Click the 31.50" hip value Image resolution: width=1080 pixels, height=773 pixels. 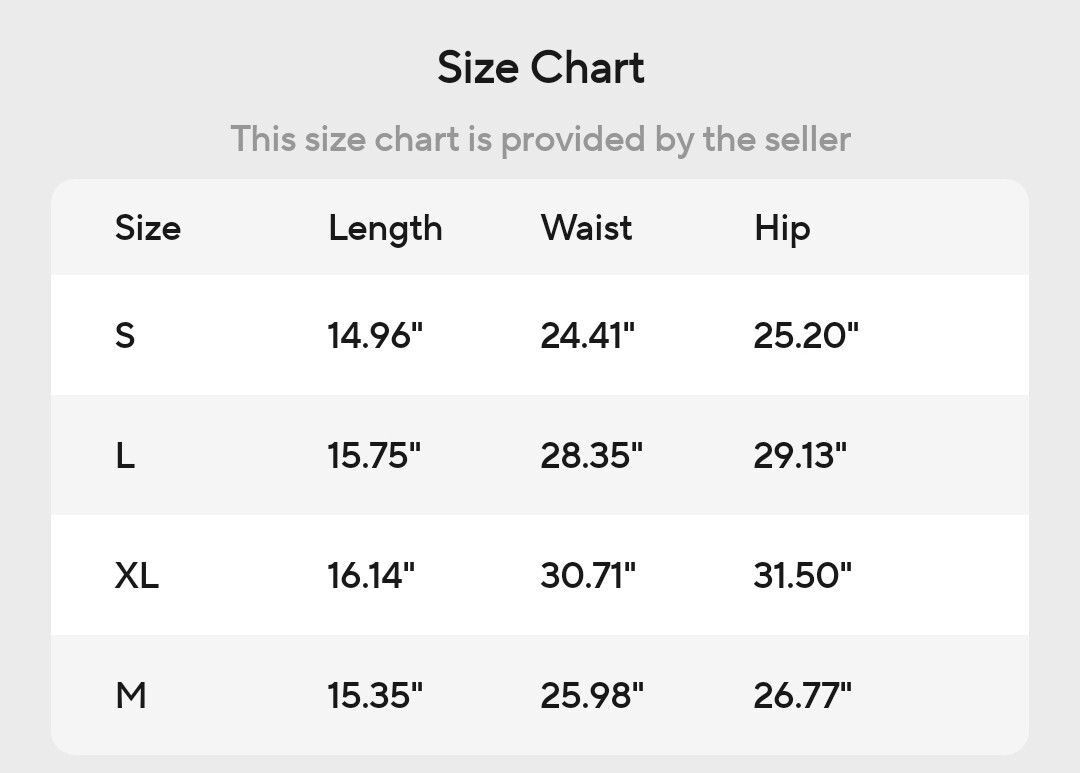coord(802,575)
